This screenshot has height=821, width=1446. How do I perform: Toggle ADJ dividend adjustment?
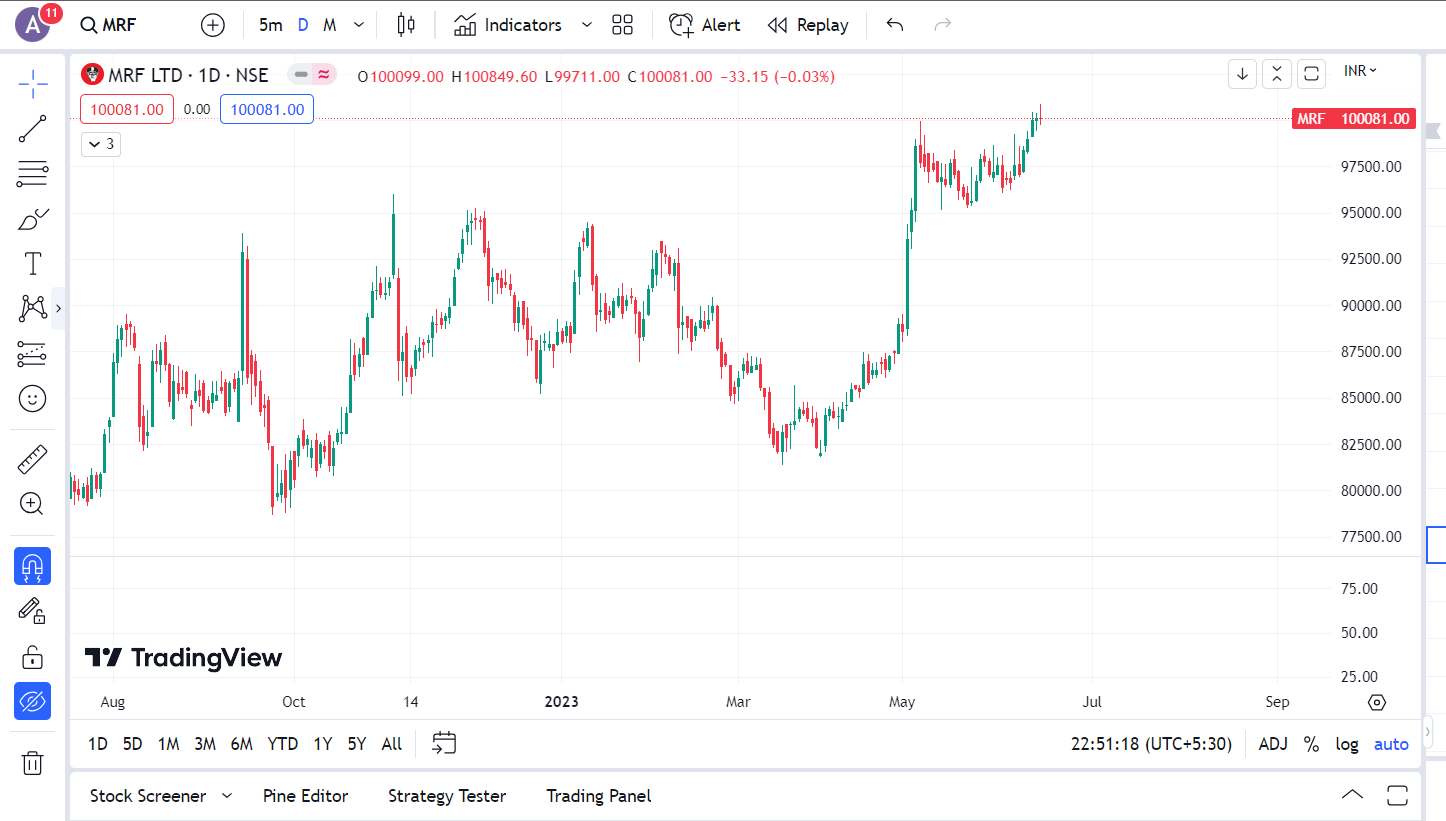(1273, 744)
